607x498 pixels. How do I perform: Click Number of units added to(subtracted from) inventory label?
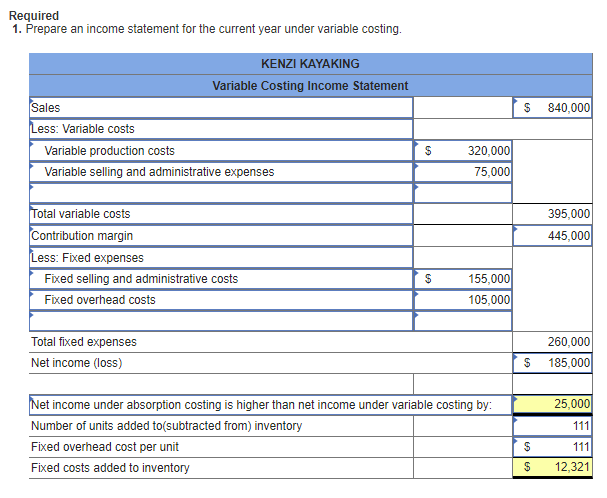[x=166, y=426]
